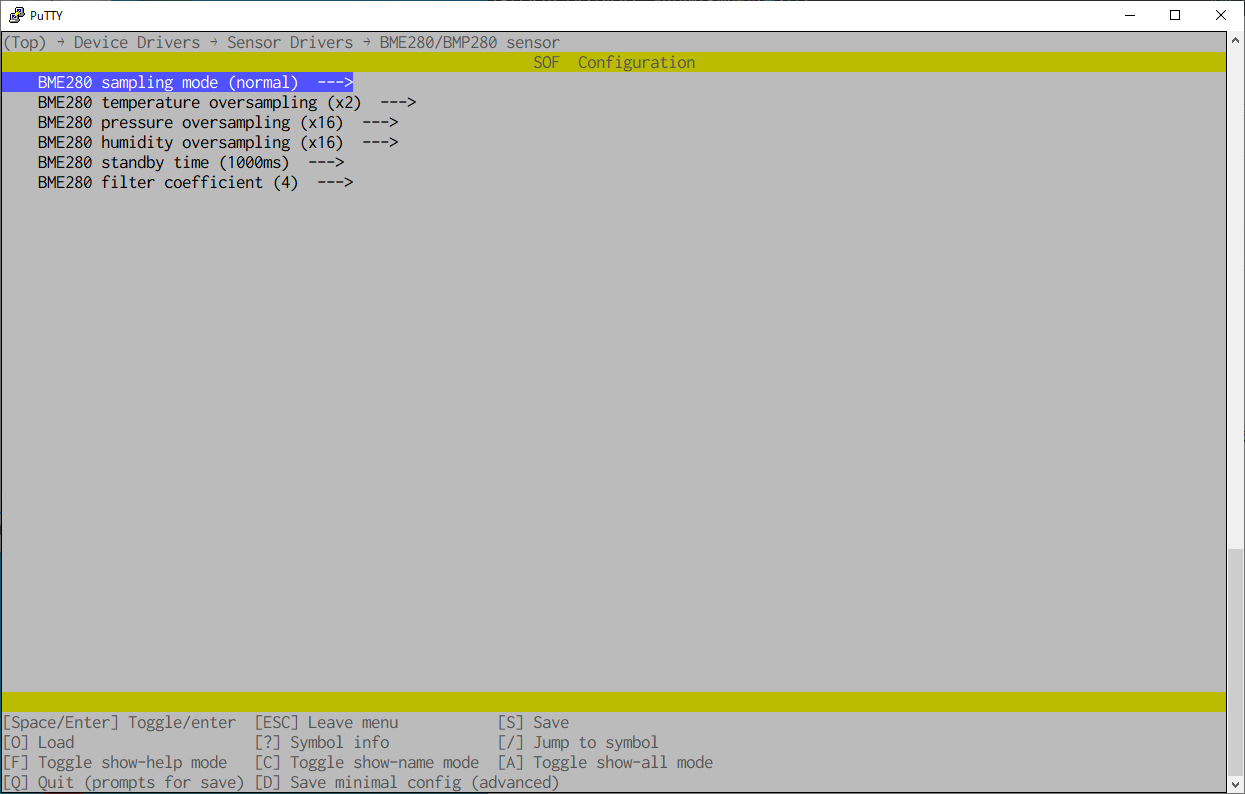Close the PuTTY window

click(1221, 15)
